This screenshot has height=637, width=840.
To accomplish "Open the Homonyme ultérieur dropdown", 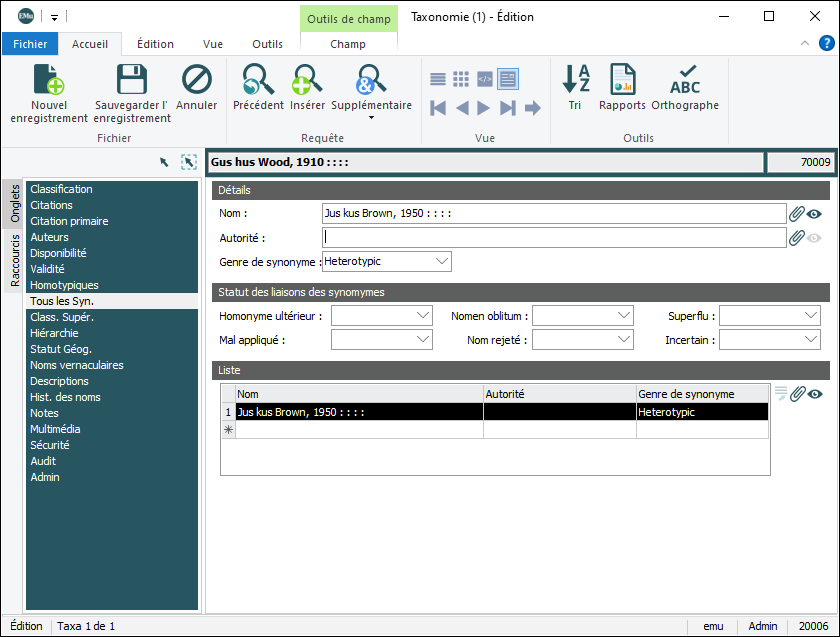I will point(422,316).
